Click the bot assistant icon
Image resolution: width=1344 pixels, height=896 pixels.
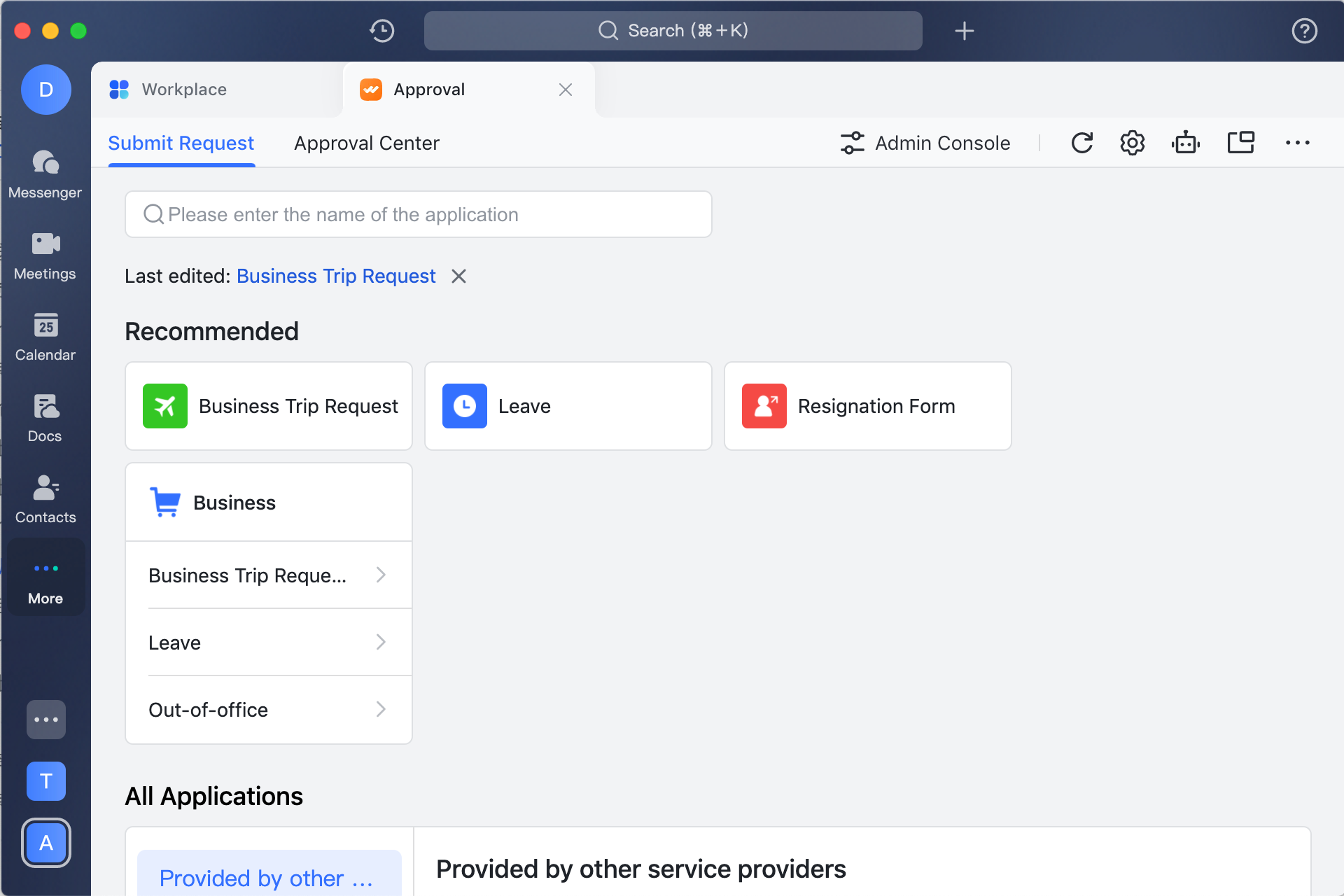click(x=1185, y=143)
